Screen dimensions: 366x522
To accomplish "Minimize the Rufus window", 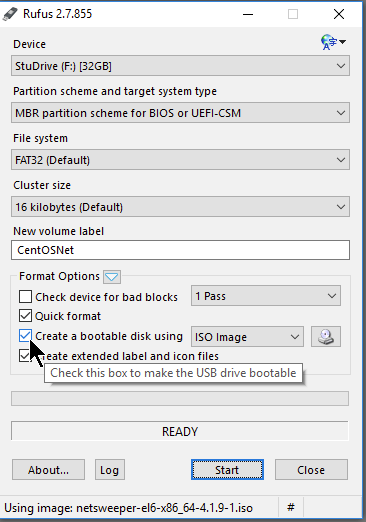I will [x=248, y=14].
